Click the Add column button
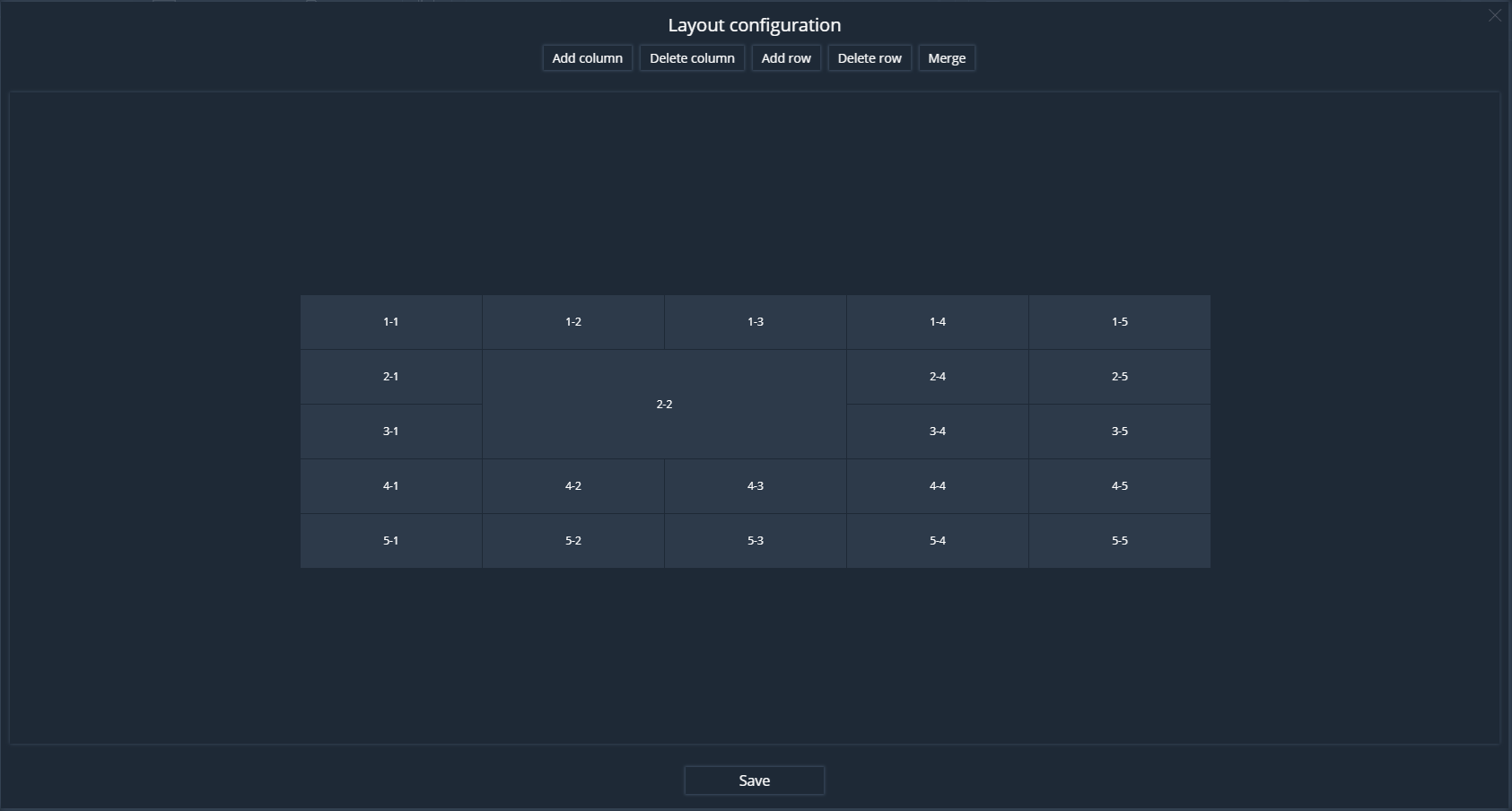This screenshot has width=1512, height=811. coord(587,58)
